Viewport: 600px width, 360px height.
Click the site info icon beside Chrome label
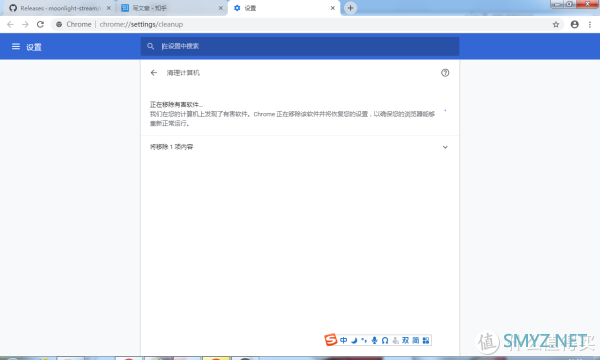point(59,24)
